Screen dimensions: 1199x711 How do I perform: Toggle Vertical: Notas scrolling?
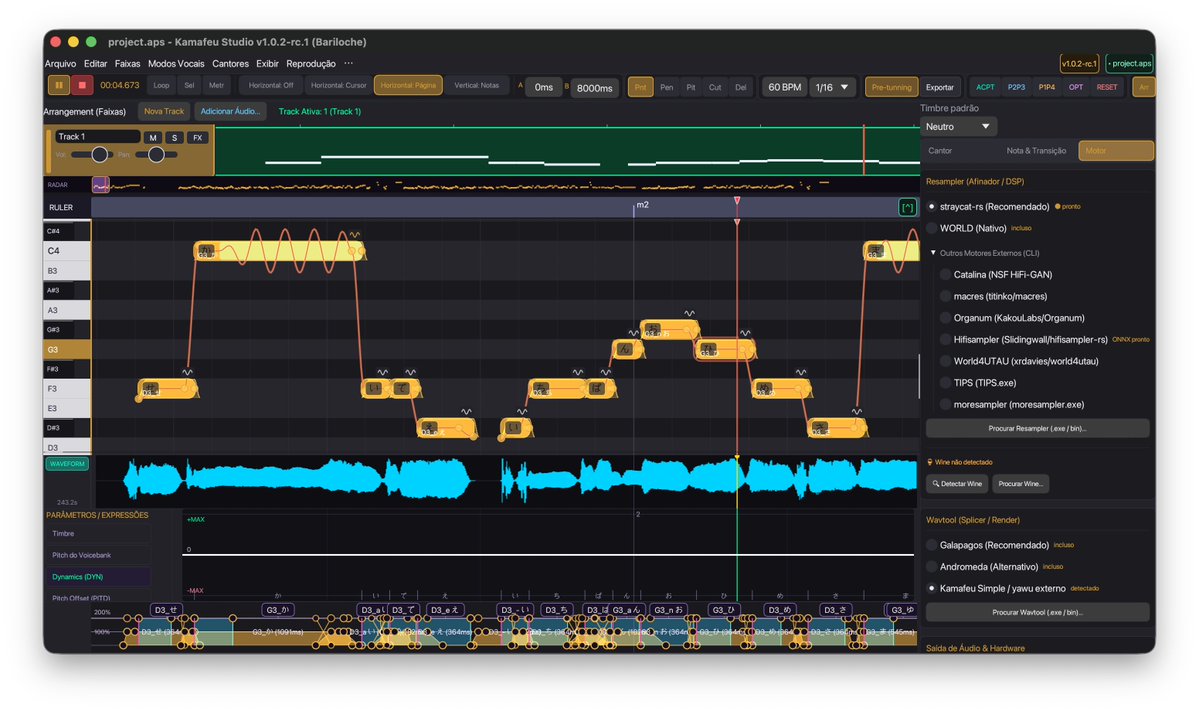point(476,86)
